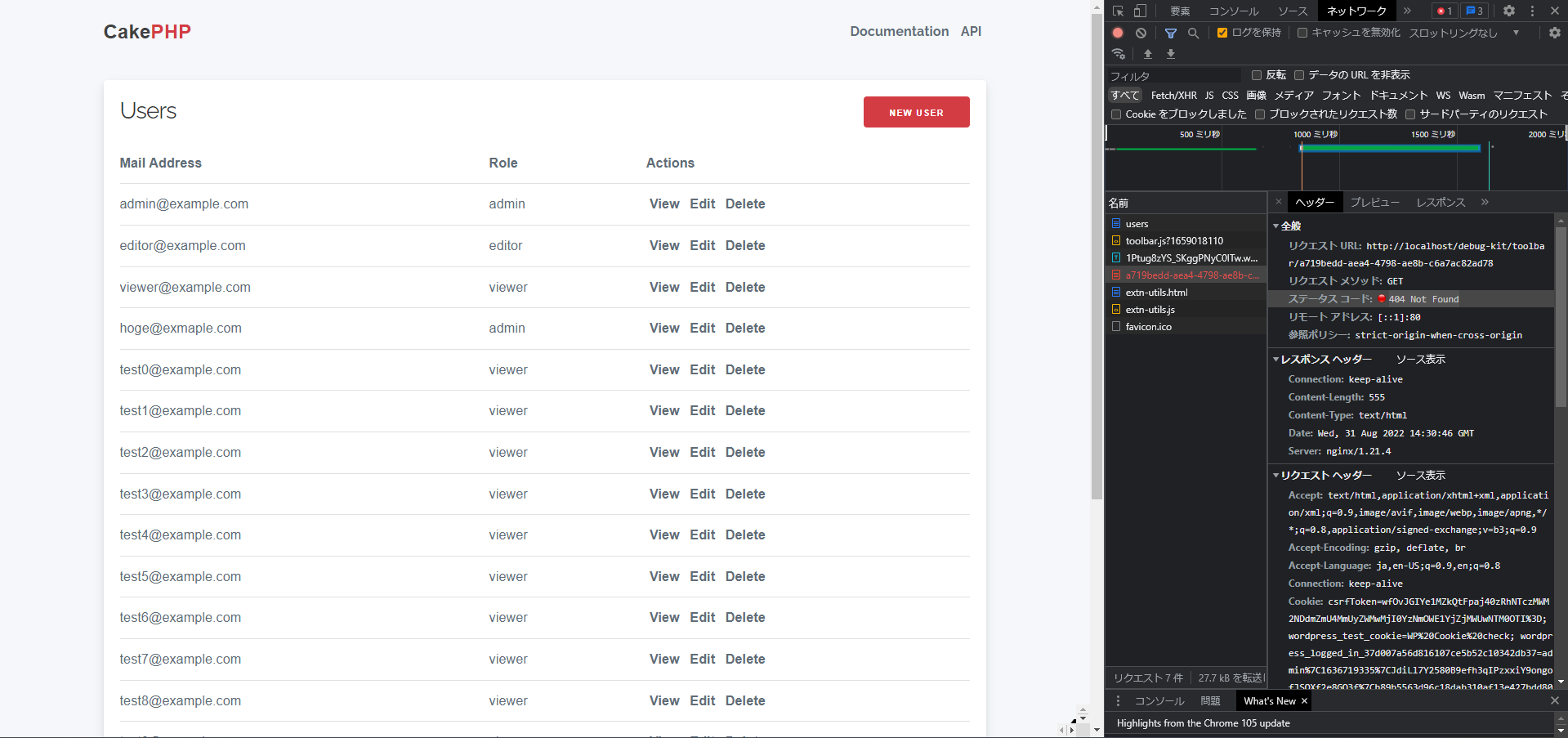Uncheck the ログを保持 checkbox
Image resolution: width=1568 pixels, height=738 pixels.
click(1222, 33)
